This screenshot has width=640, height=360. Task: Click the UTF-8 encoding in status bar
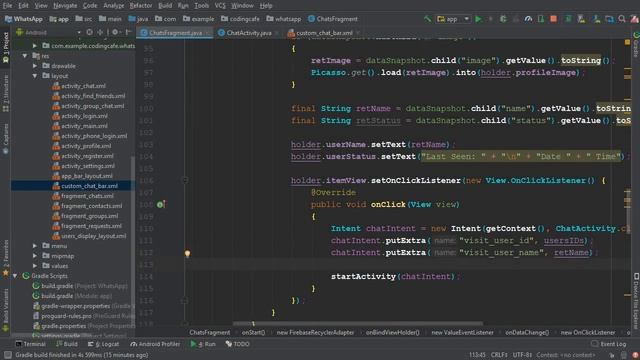pos(522,355)
